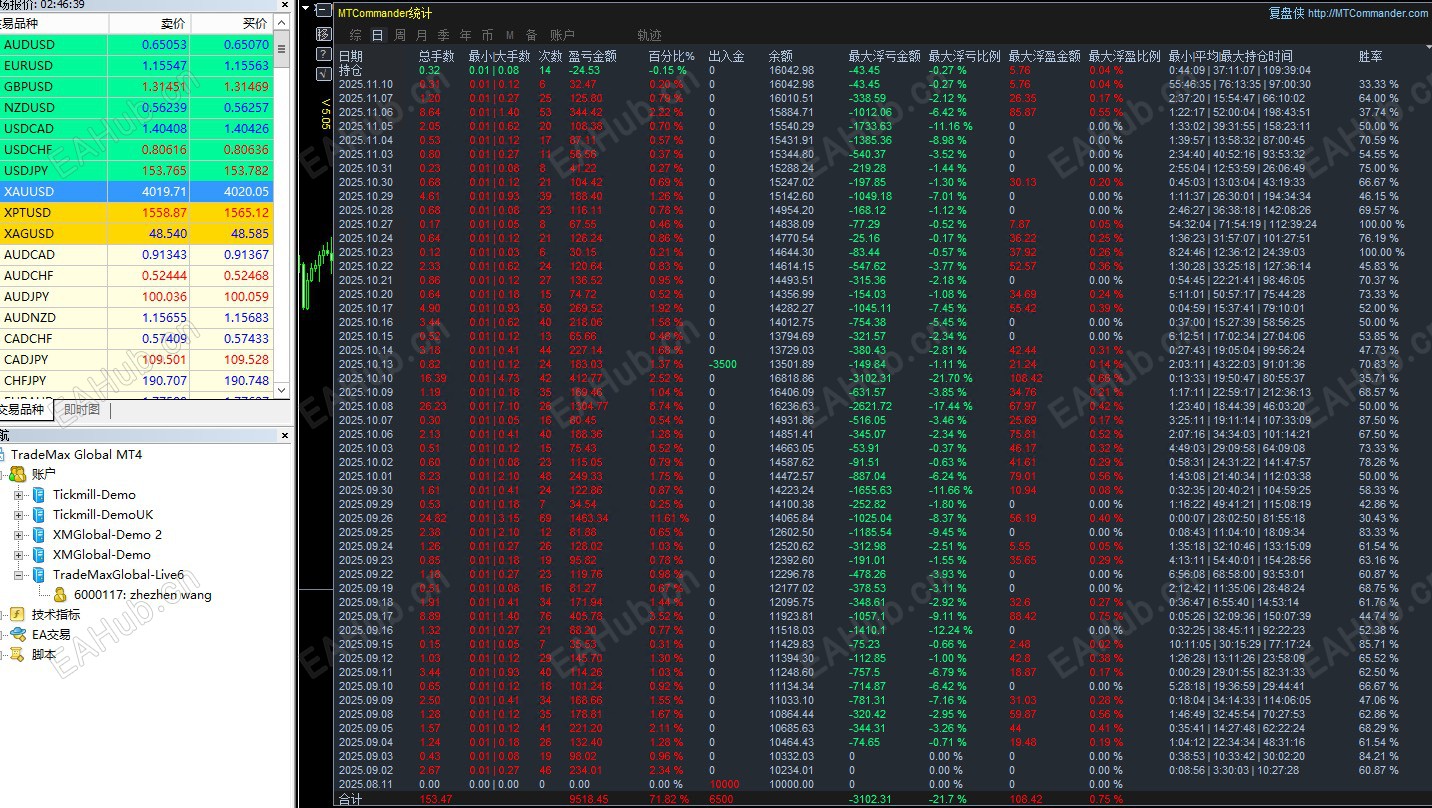Viewport: 1432px width, 808px height.
Task: Open the 账户 account tab in MTCommander
Action: tap(563, 35)
